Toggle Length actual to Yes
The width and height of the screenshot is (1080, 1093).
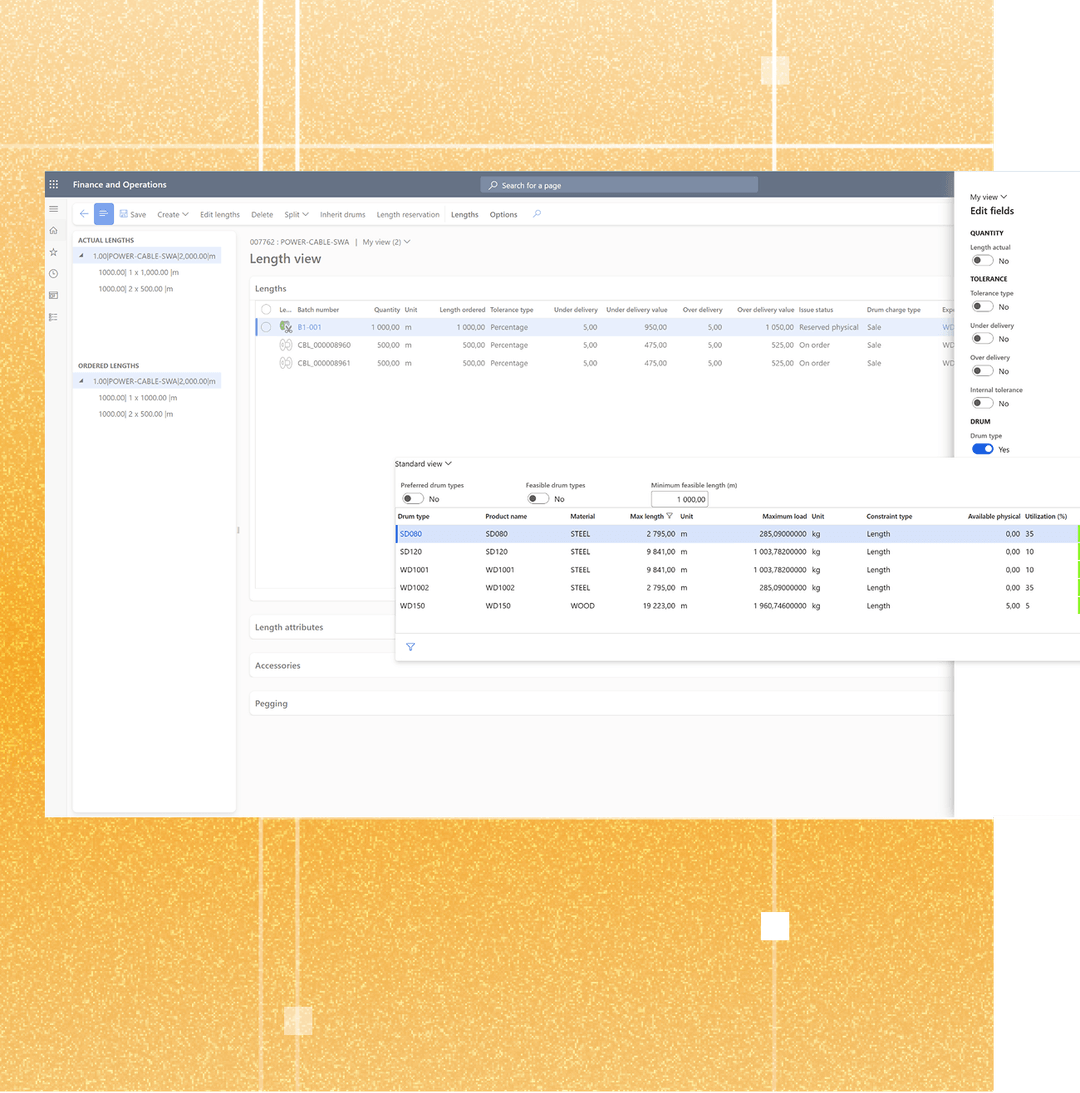[982, 260]
